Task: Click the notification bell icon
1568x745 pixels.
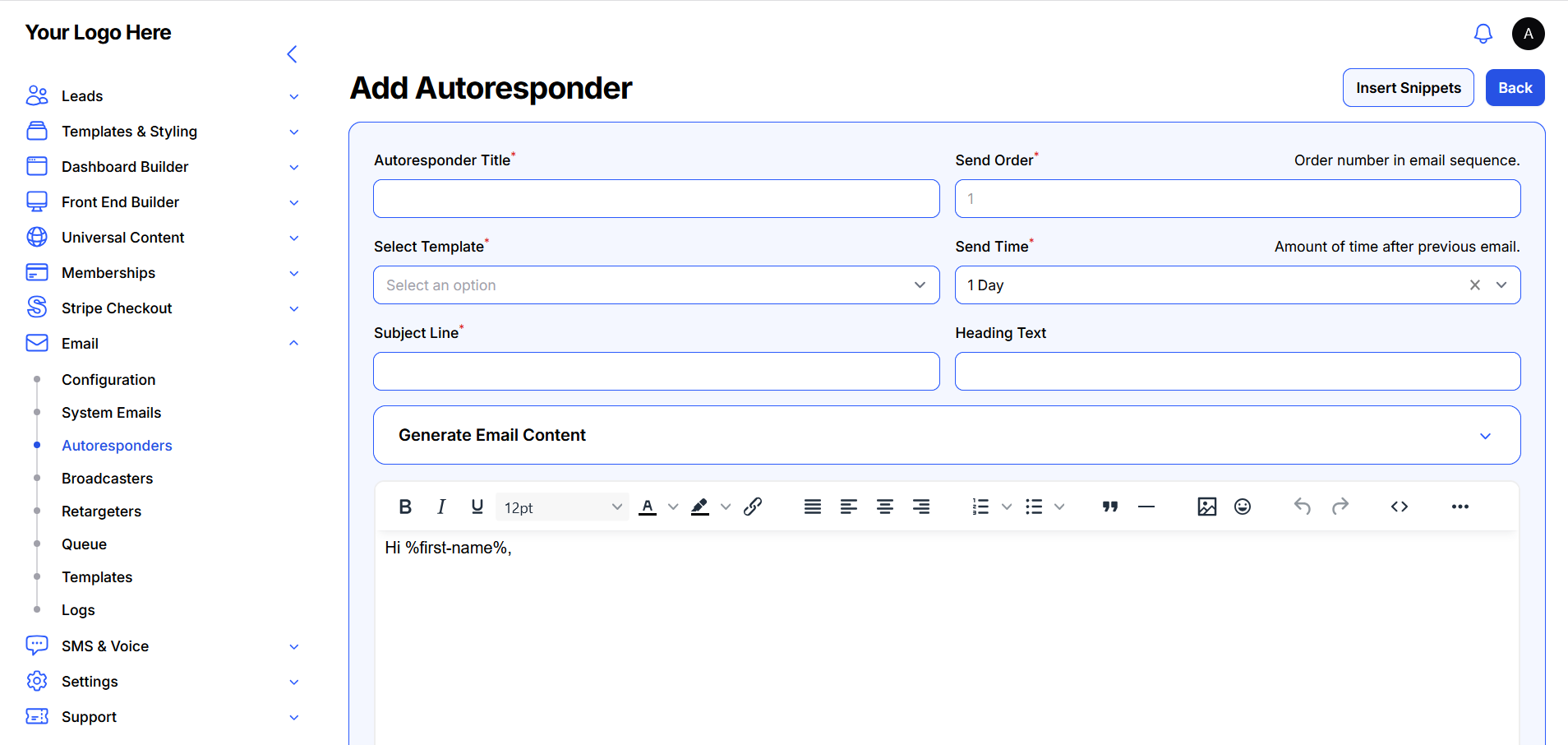Action: click(x=1483, y=34)
